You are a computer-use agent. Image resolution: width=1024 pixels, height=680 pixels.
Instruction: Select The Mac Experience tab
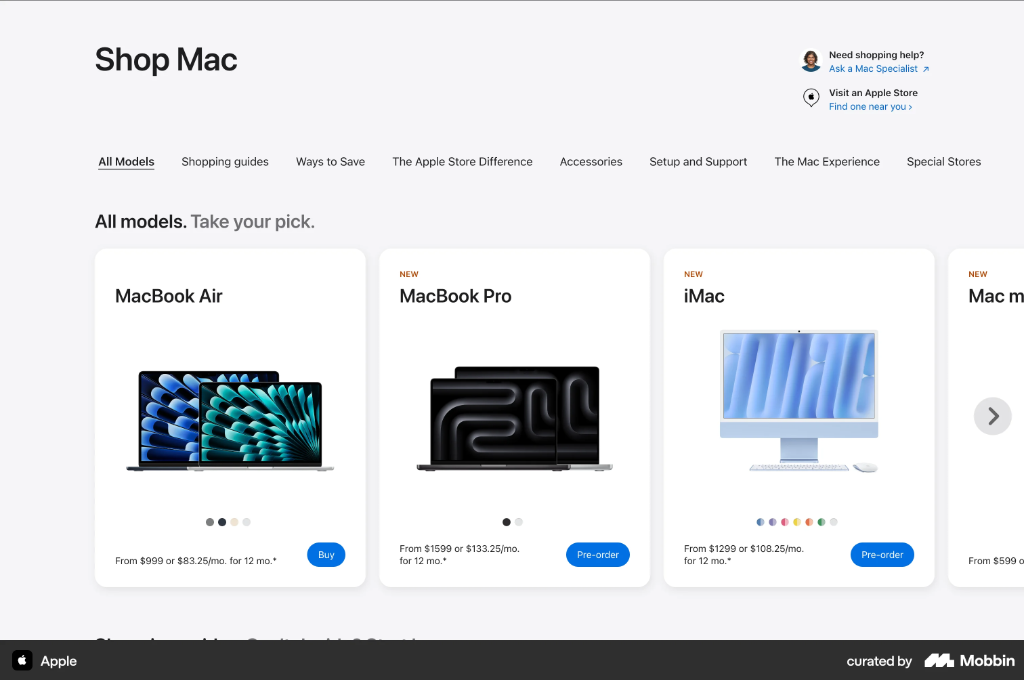pos(826,161)
